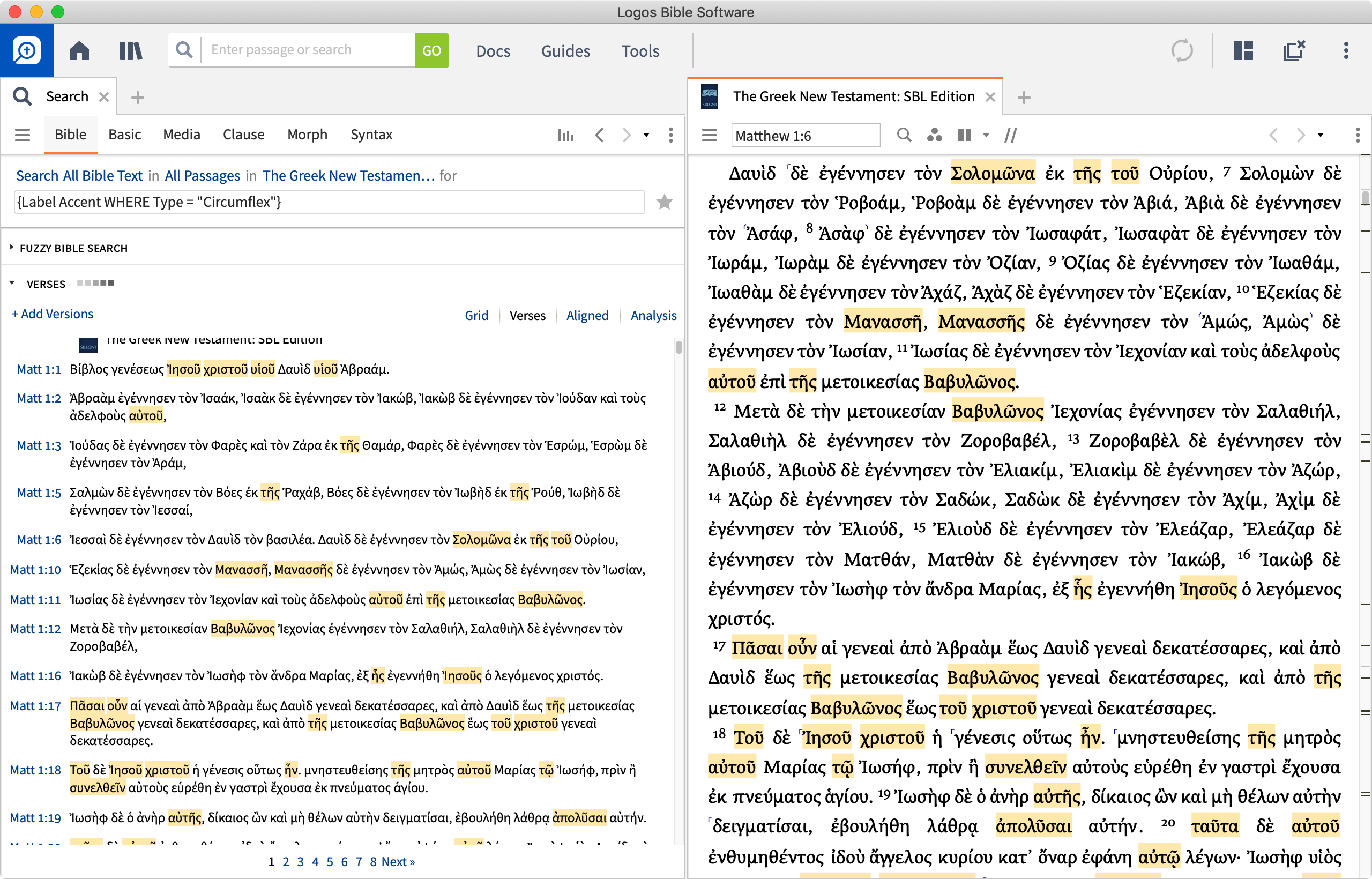1372x879 pixels.
Task: Open the Search panel hamburger menu
Action: pyautogui.click(x=23, y=135)
